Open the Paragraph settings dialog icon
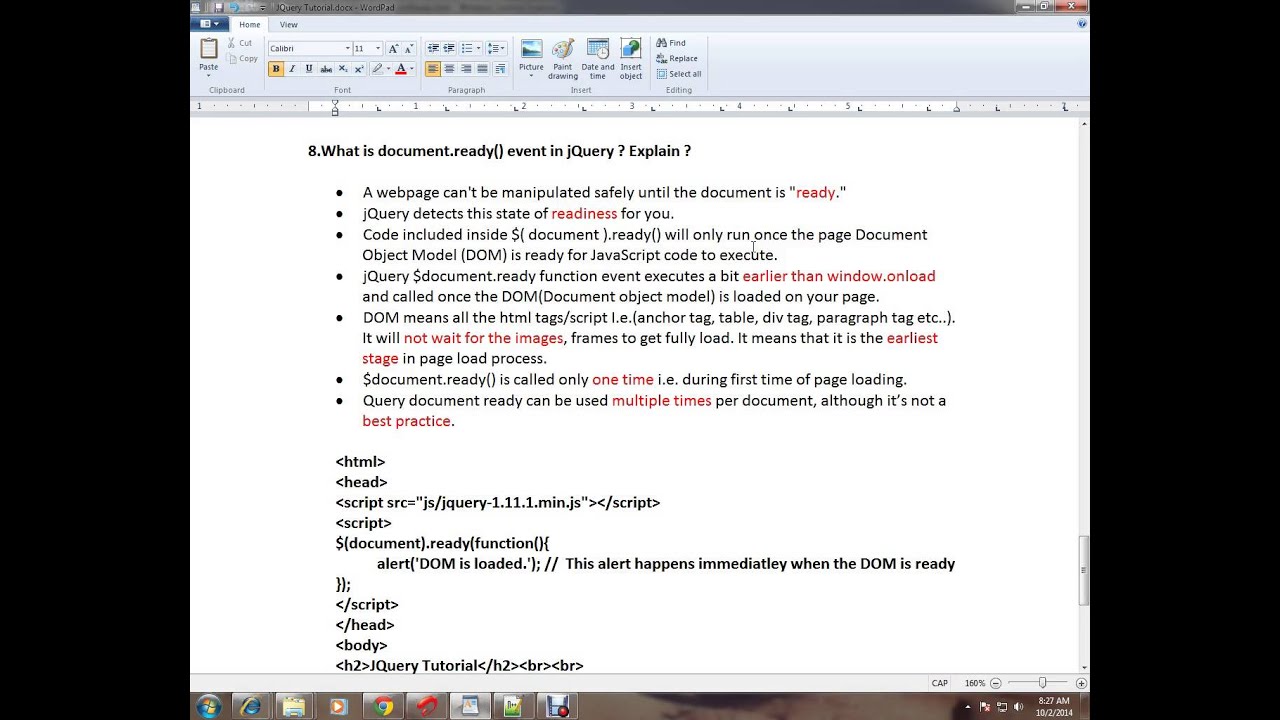The height and width of the screenshot is (720, 1280). (x=499, y=69)
